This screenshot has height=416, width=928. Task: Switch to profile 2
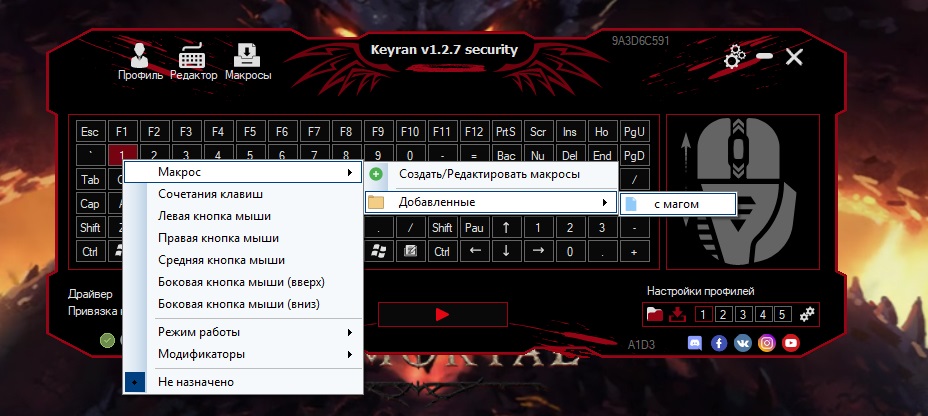pyautogui.click(x=723, y=314)
